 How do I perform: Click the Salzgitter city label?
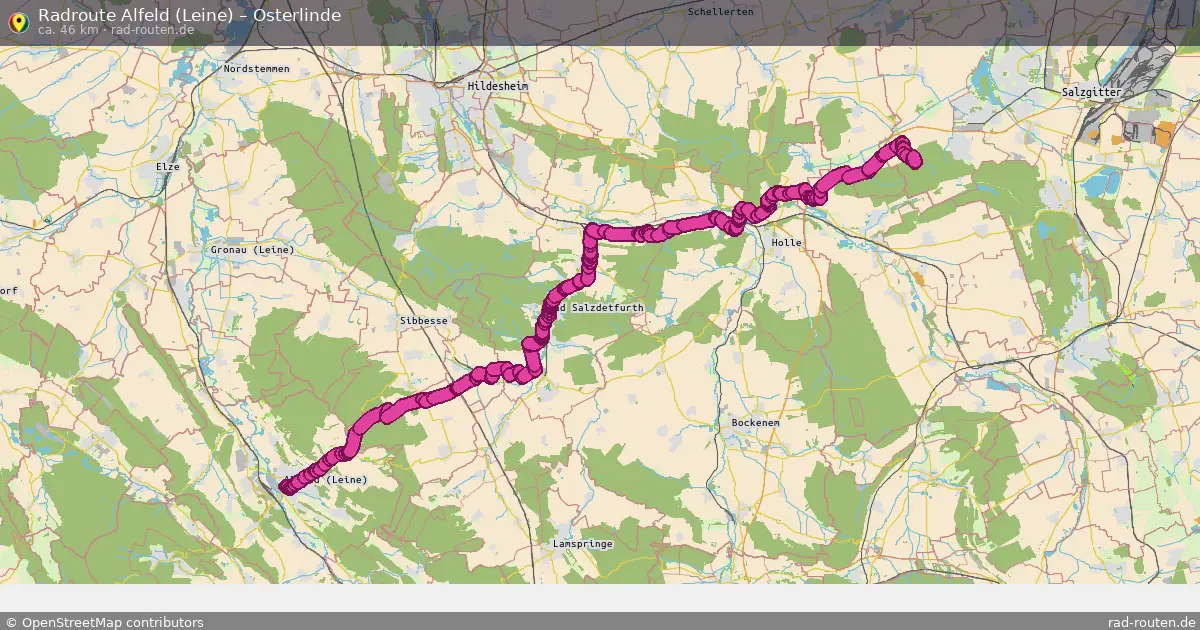[1092, 91]
